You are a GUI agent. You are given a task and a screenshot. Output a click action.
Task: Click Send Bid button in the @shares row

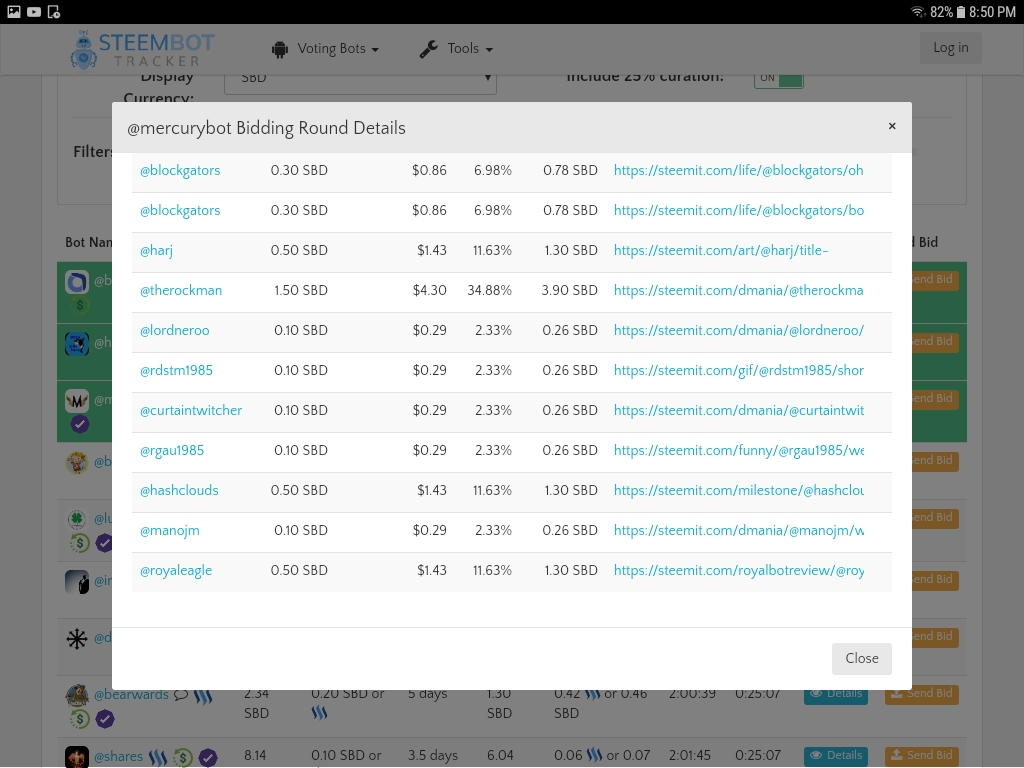pyautogui.click(x=921, y=755)
